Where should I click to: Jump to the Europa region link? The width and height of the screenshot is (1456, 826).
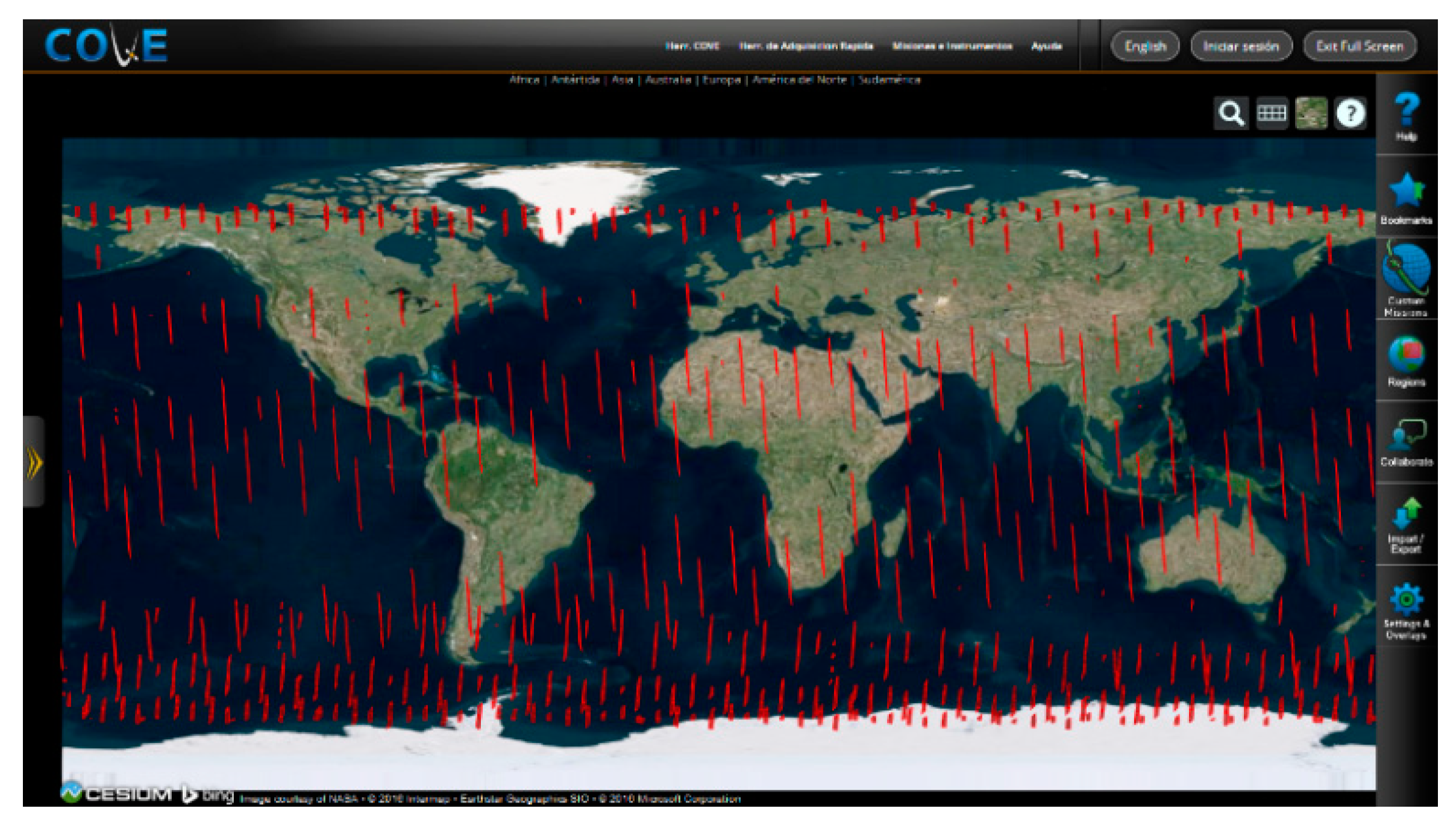click(x=721, y=80)
